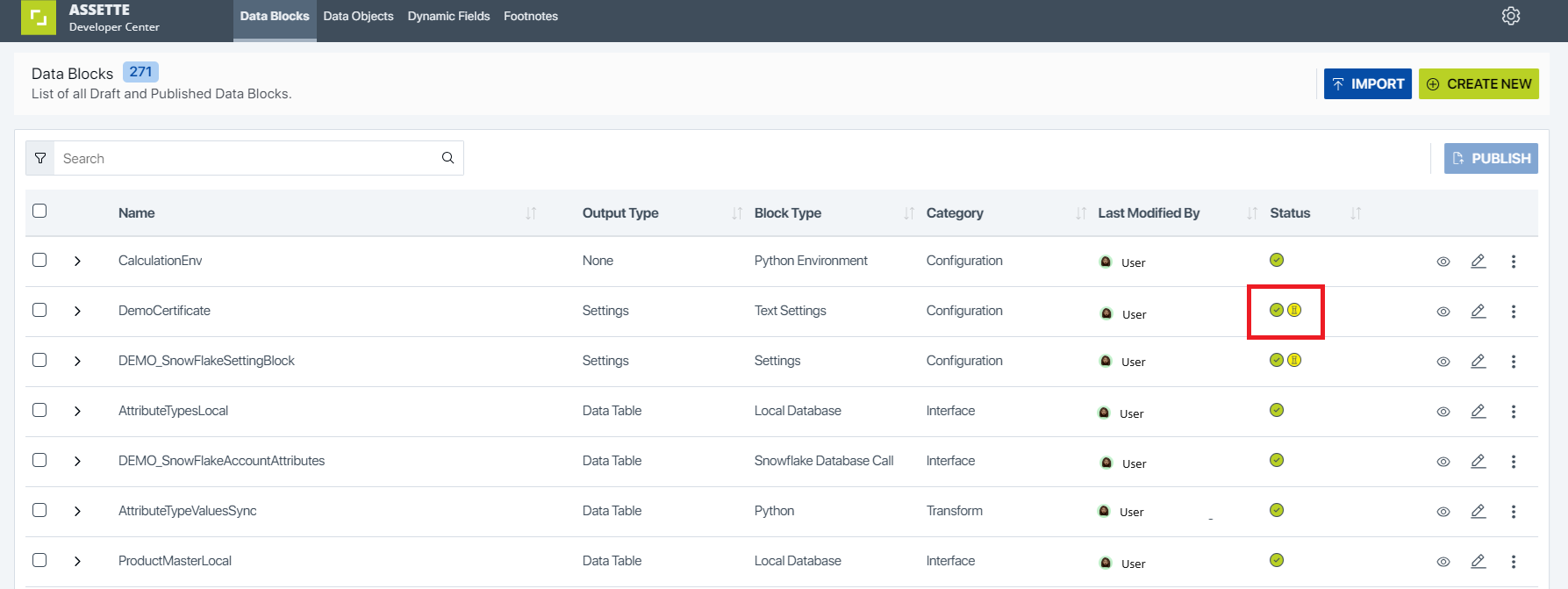
Task: Switch to the Data Objects tab
Action: (x=358, y=16)
